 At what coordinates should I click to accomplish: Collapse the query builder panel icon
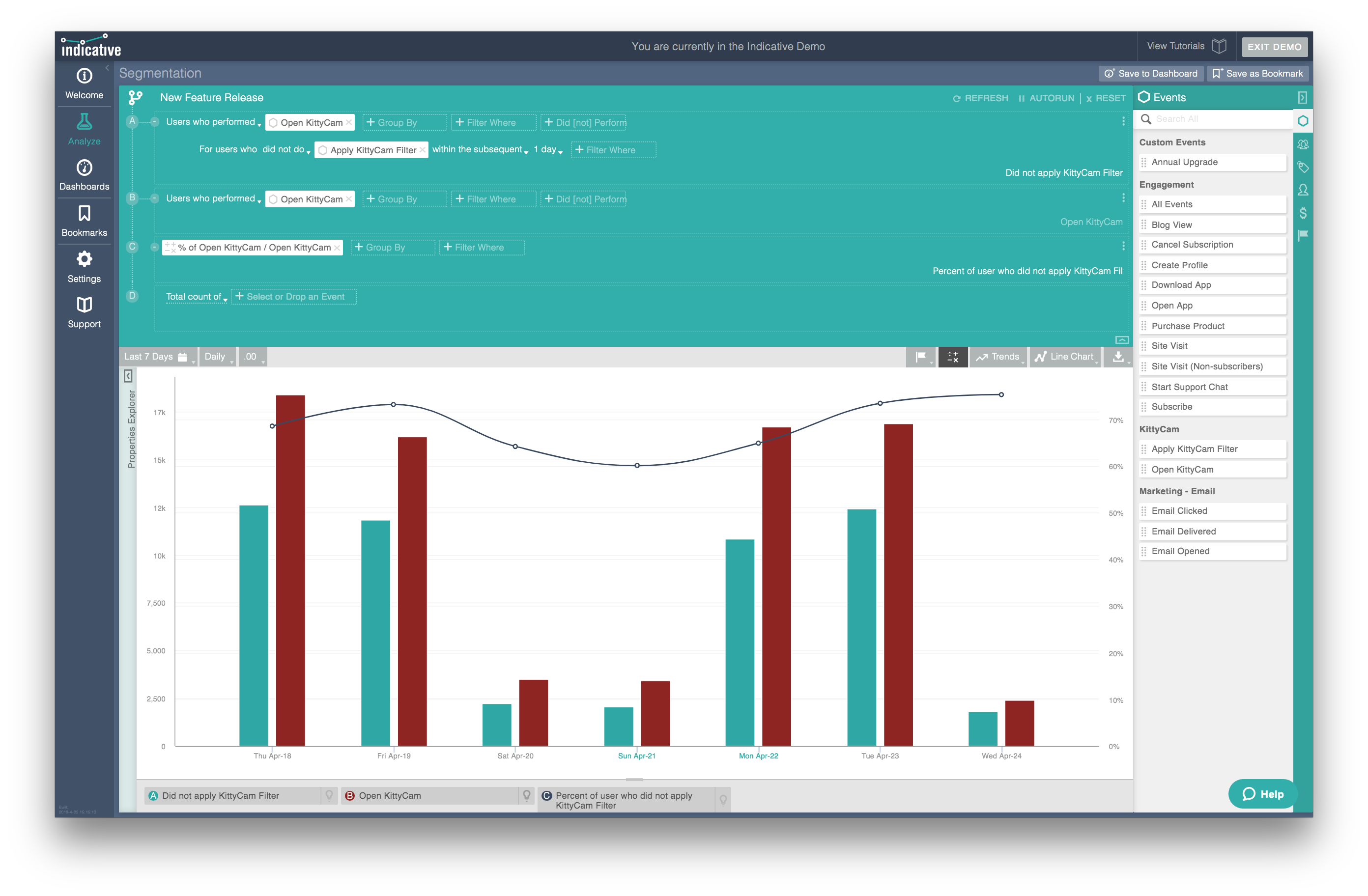(1121, 339)
